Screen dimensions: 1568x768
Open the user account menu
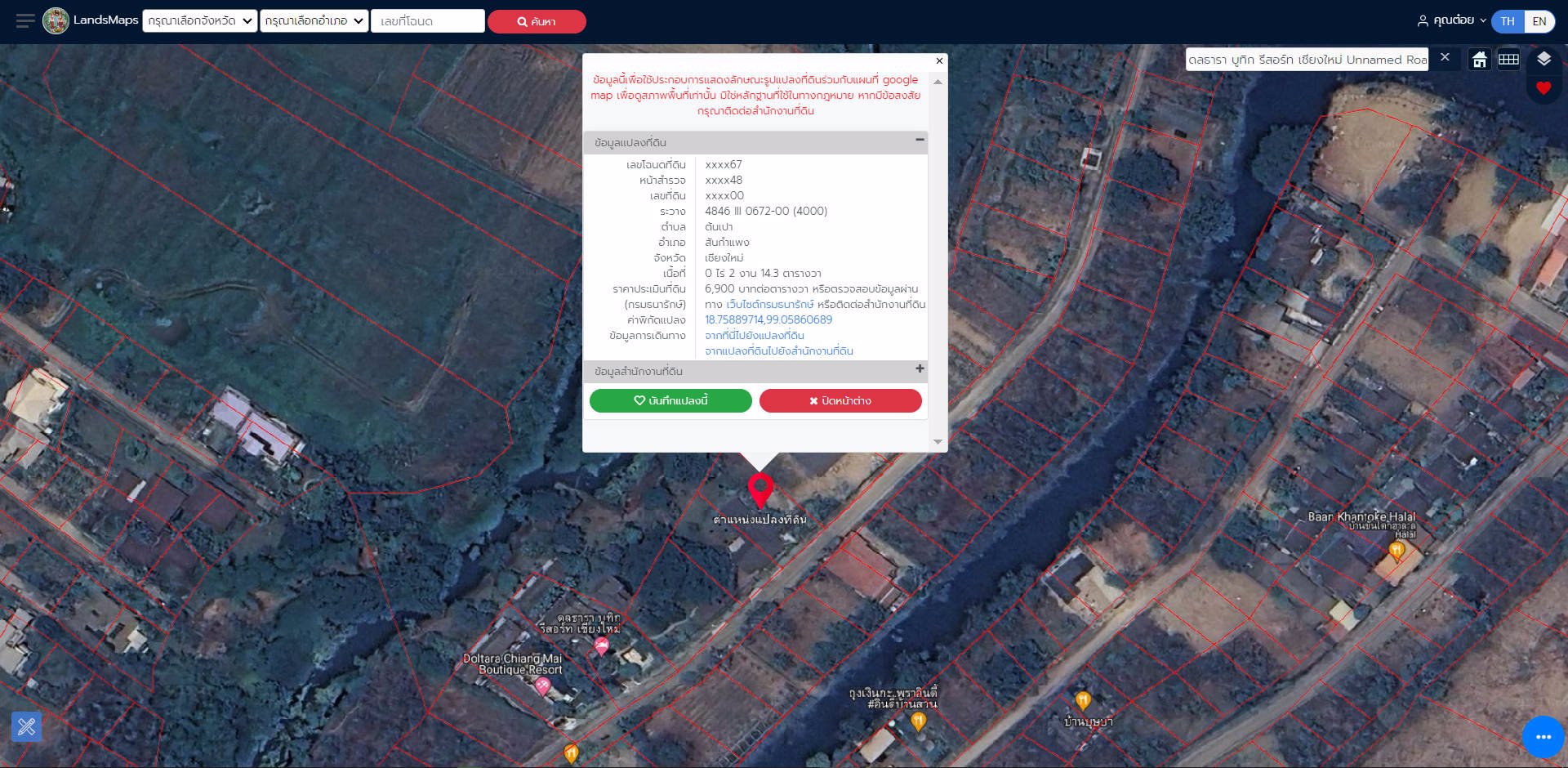1451,21
